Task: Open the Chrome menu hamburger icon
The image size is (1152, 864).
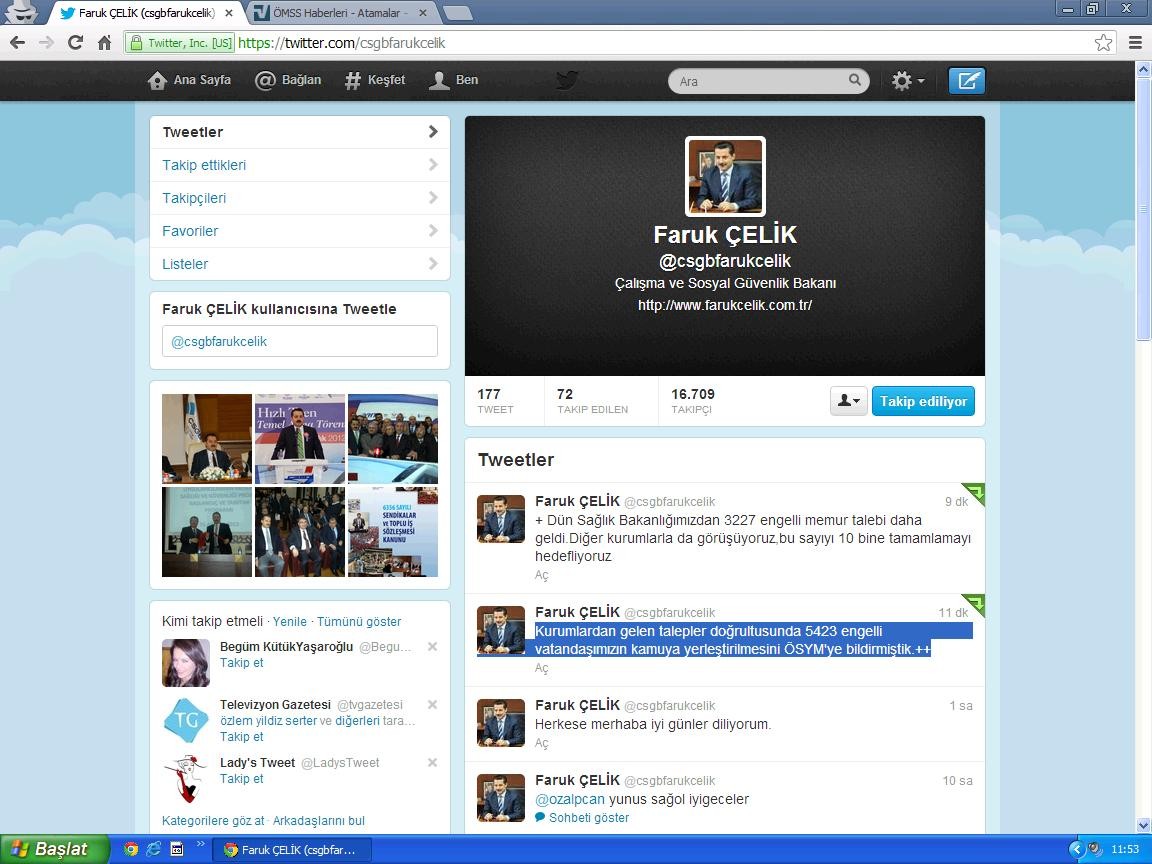Action: [x=1135, y=43]
